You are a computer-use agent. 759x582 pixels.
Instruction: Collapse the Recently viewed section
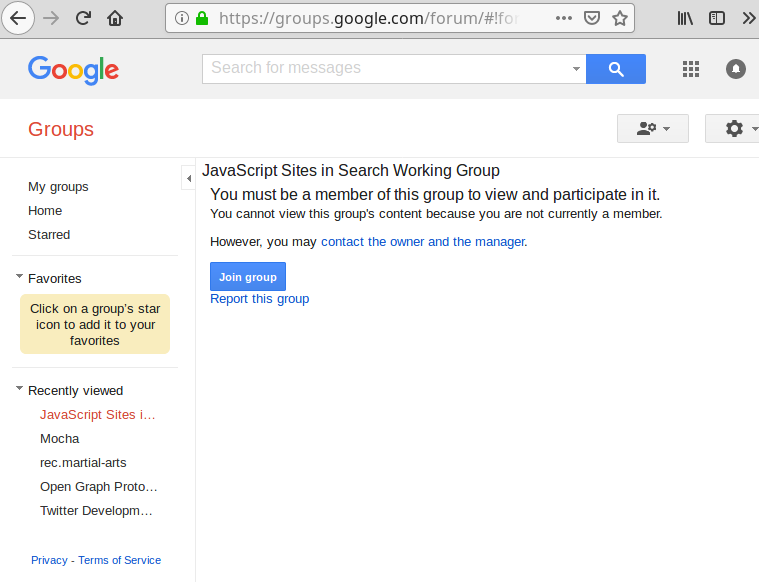point(19,390)
